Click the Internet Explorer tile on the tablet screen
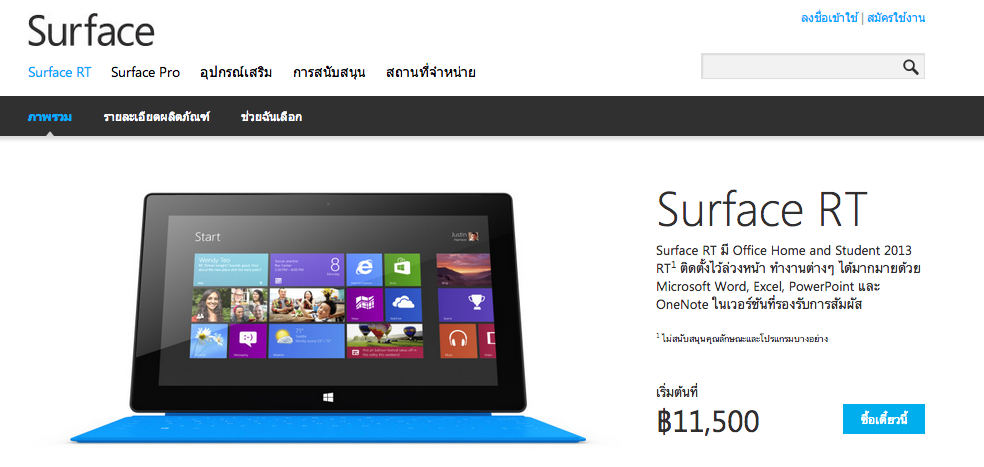984x467 pixels. click(364, 269)
